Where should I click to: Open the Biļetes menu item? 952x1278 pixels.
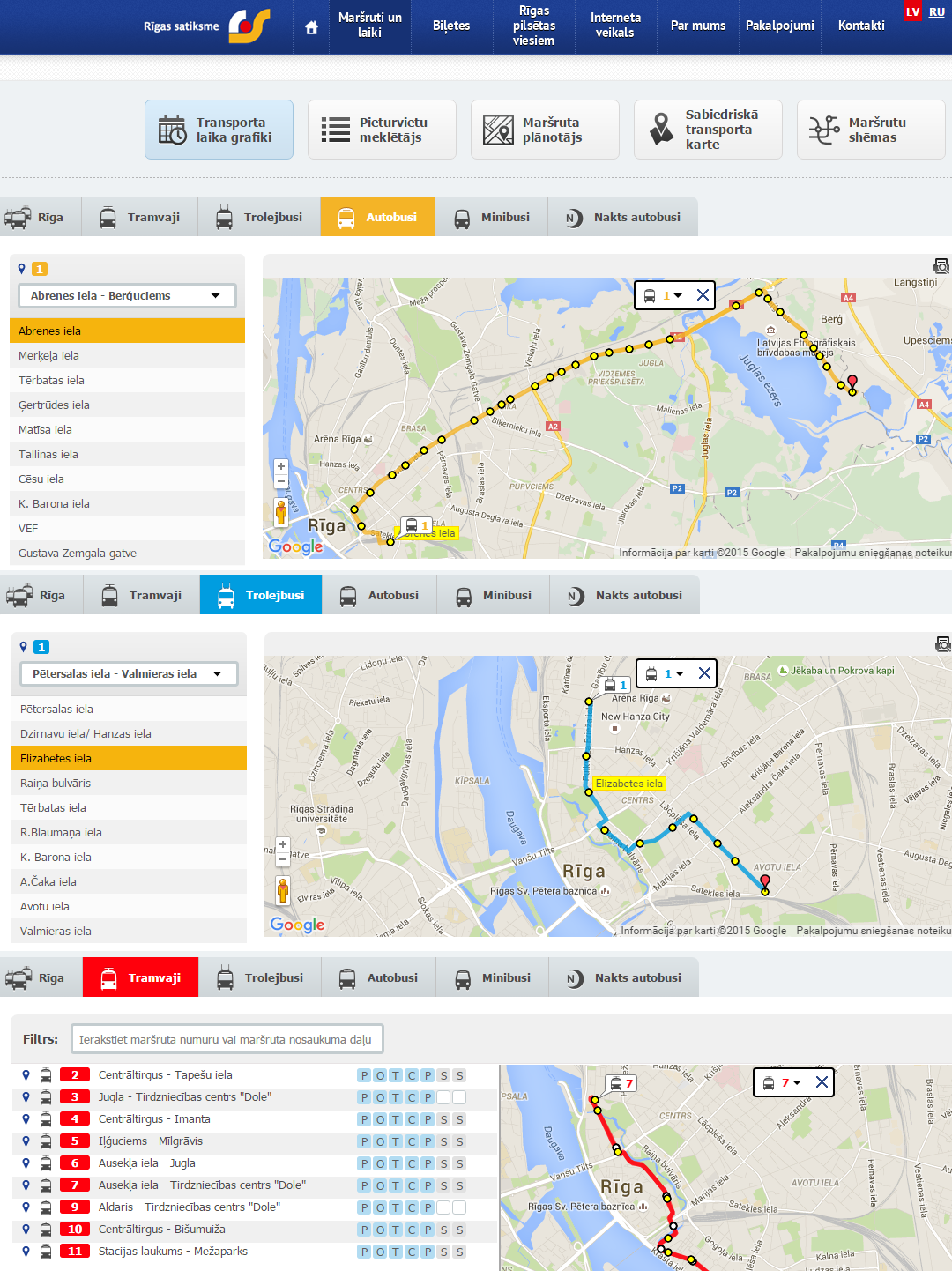click(450, 26)
